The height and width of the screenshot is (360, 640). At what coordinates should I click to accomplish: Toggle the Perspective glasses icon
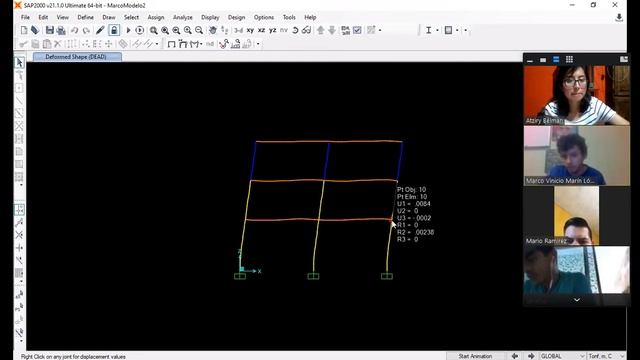tap(307, 30)
